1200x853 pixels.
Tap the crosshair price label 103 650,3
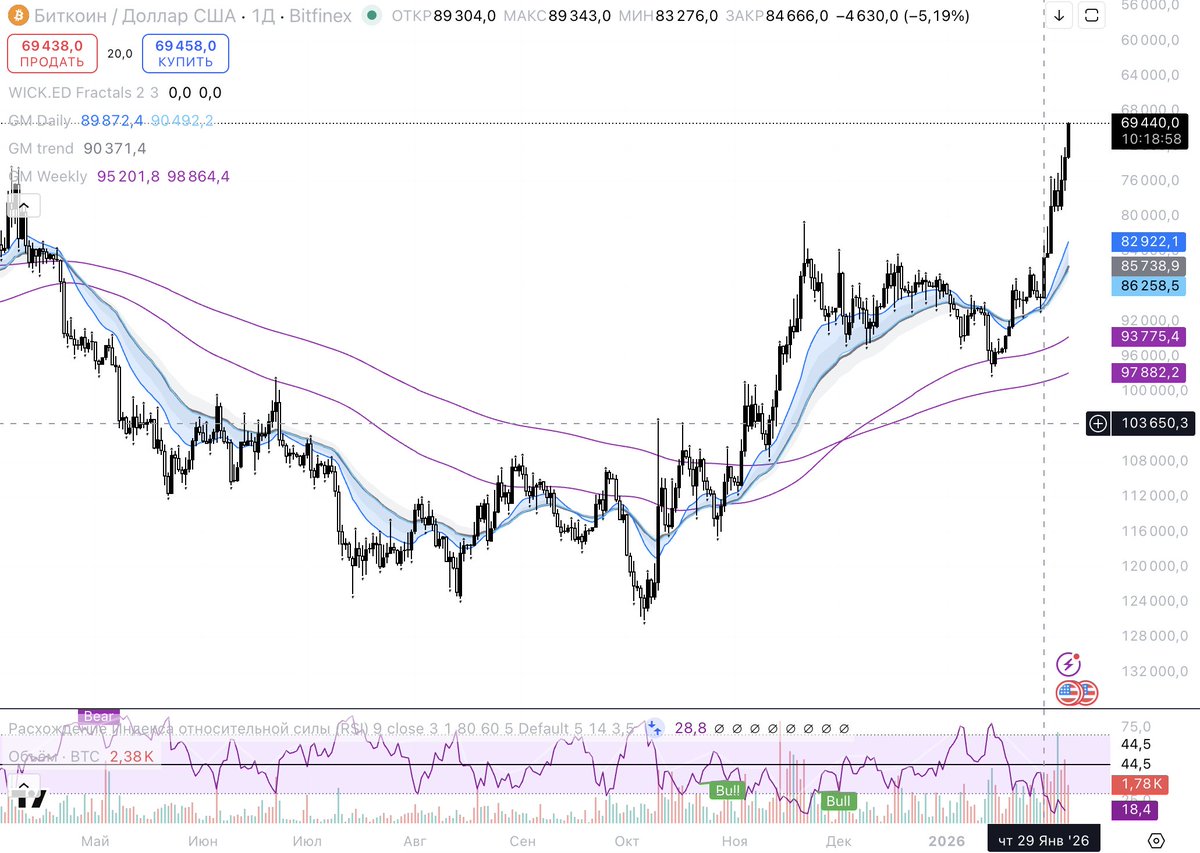tap(1155, 424)
